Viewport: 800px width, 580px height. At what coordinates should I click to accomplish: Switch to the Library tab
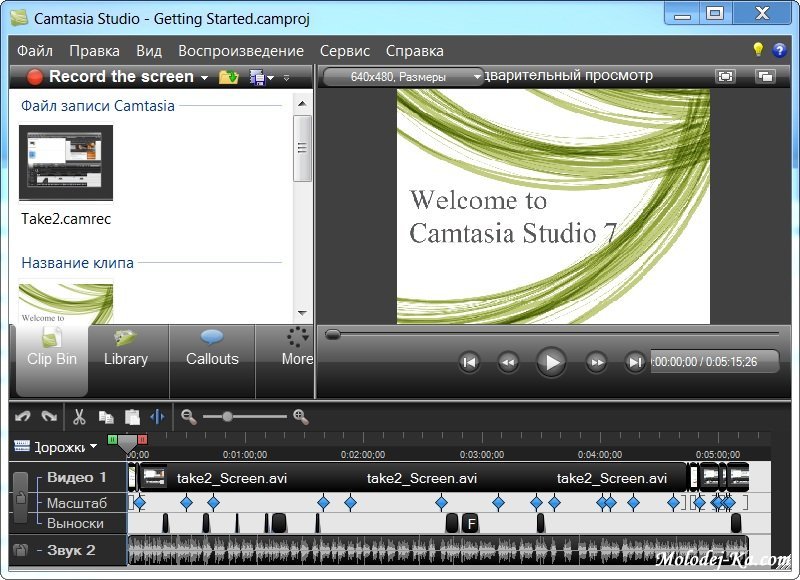pos(126,360)
